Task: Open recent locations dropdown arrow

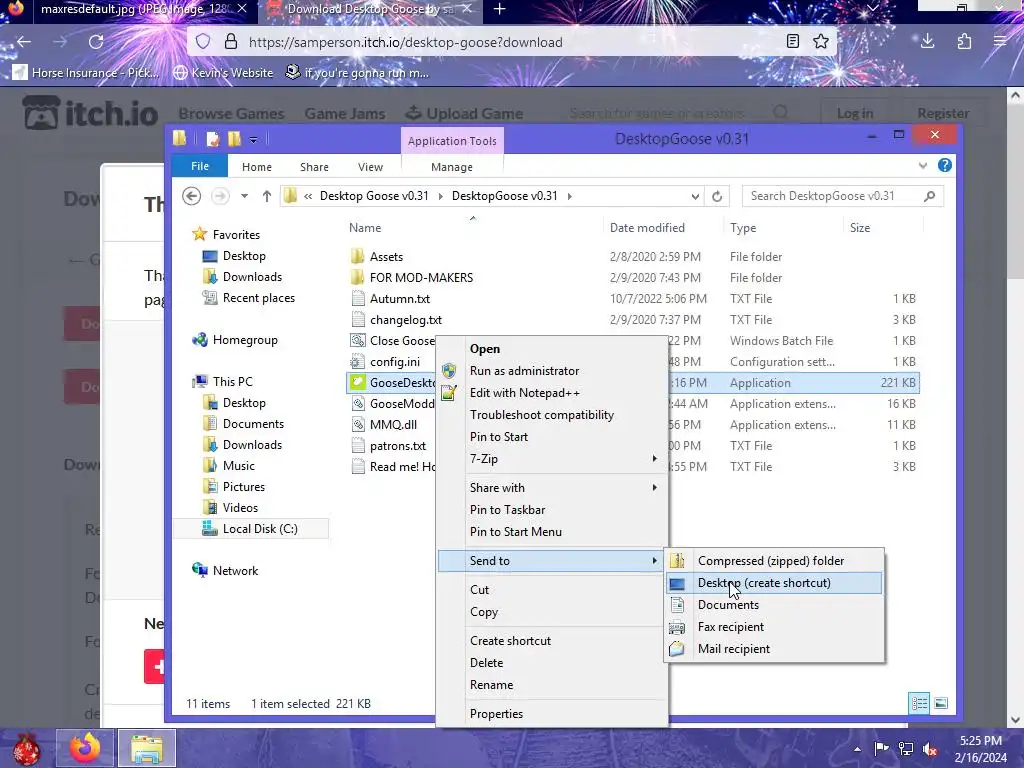Action: coord(244,196)
